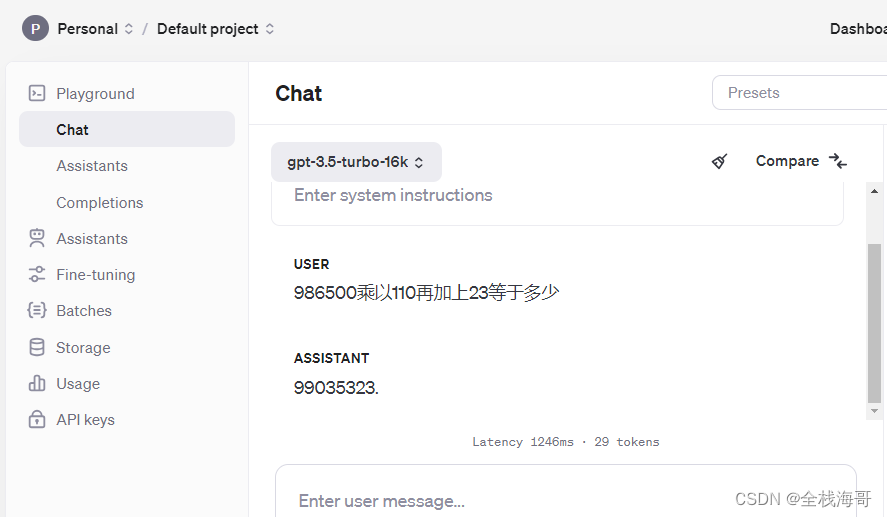Open Completions in the sidebar
Image resolution: width=887 pixels, height=517 pixels.
coord(100,203)
